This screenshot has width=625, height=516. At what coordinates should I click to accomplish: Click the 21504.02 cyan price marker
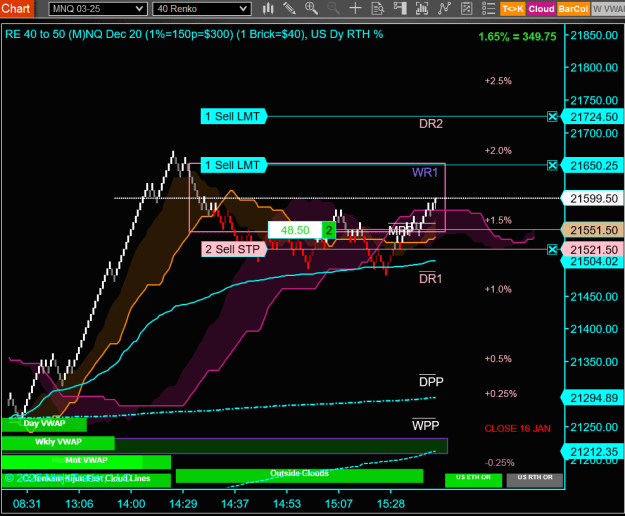click(x=592, y=262)
